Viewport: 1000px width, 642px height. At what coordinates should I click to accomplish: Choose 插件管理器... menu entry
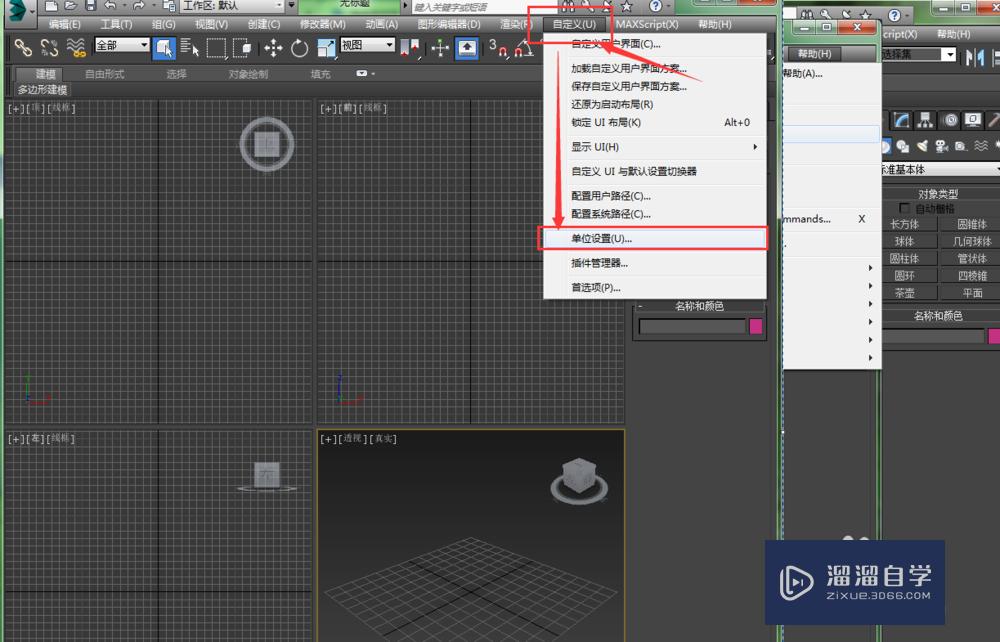655,263
